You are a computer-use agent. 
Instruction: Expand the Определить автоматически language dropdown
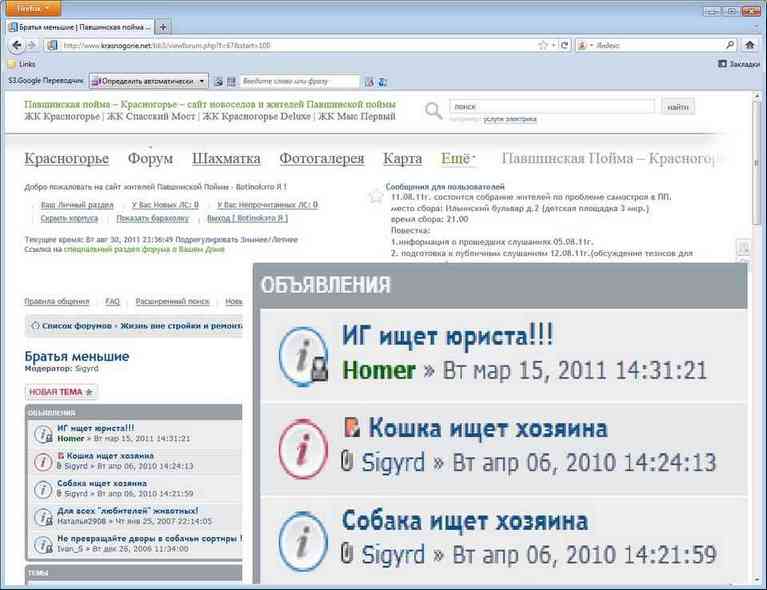(x=201, y=81)
